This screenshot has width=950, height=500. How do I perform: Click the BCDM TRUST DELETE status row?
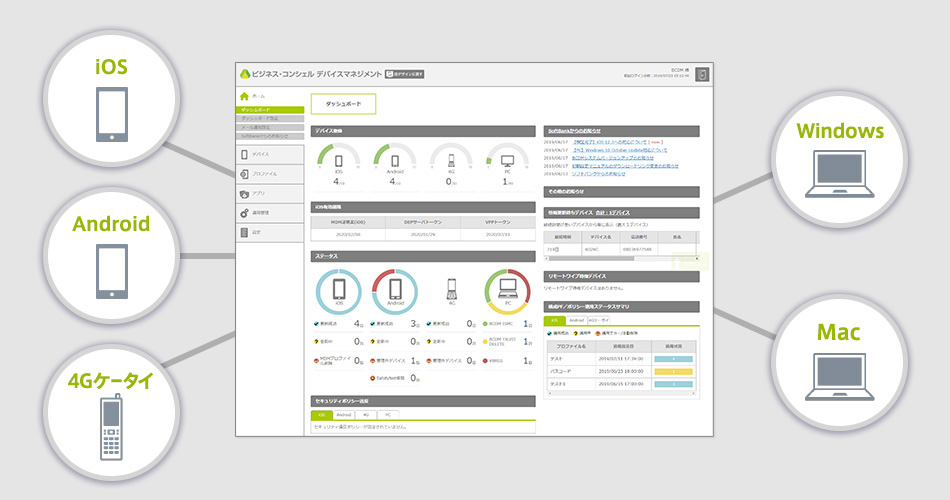coord(508,342)
